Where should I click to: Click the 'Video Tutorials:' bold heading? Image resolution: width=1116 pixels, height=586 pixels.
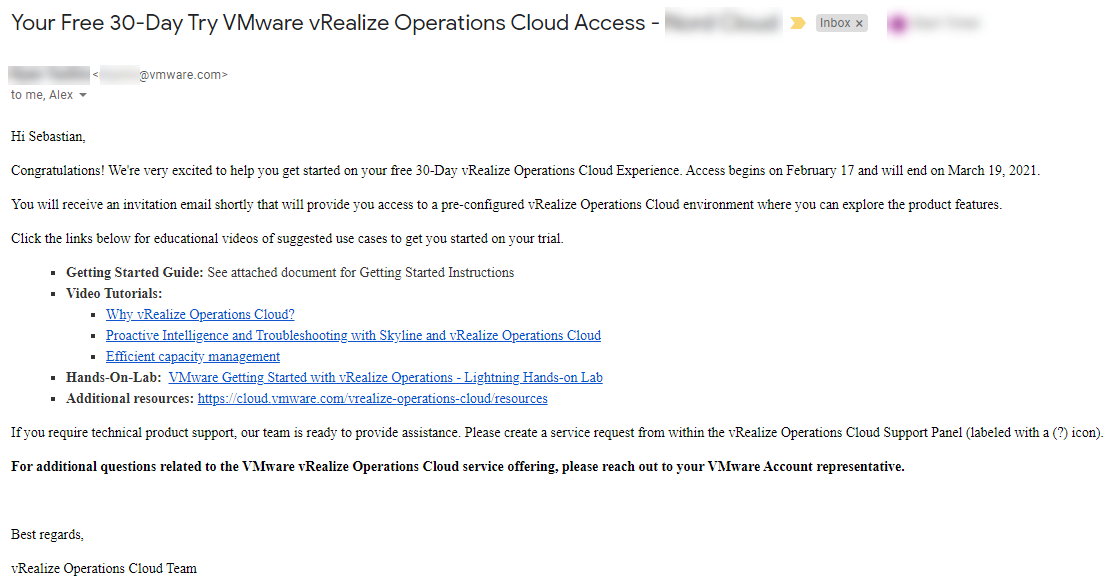coord(113,293)
